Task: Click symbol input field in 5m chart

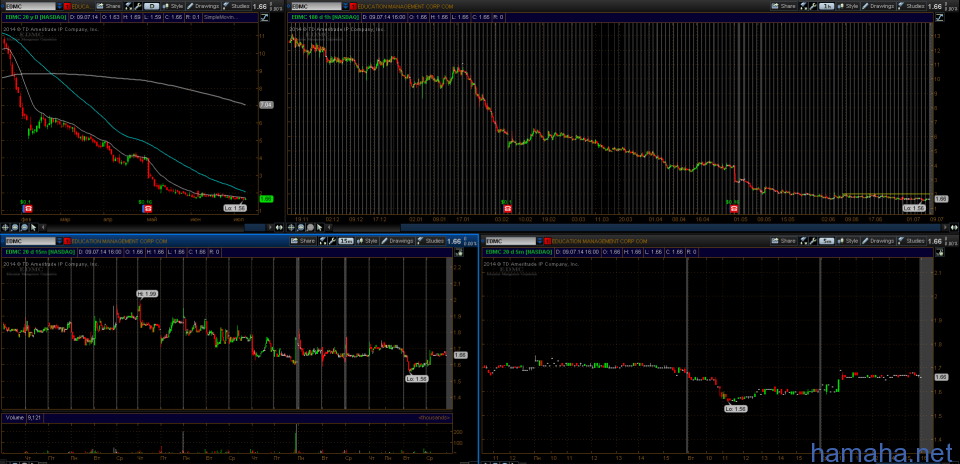Action: coord(511,241)
